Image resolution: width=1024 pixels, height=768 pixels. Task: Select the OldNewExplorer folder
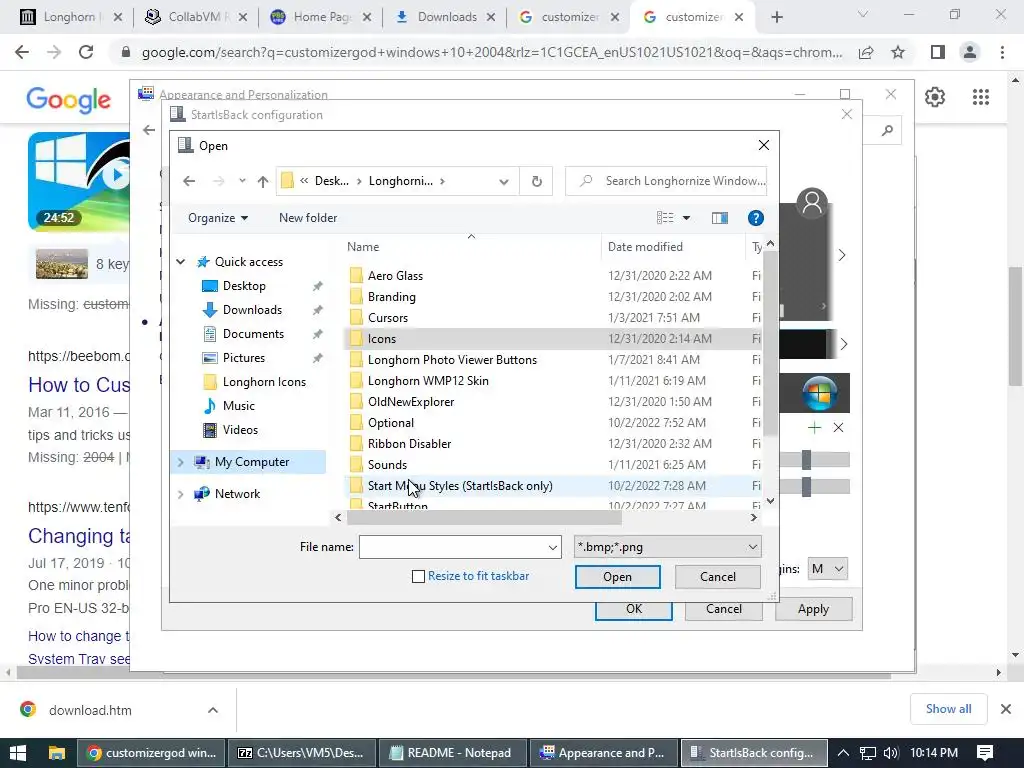point(411,402)
